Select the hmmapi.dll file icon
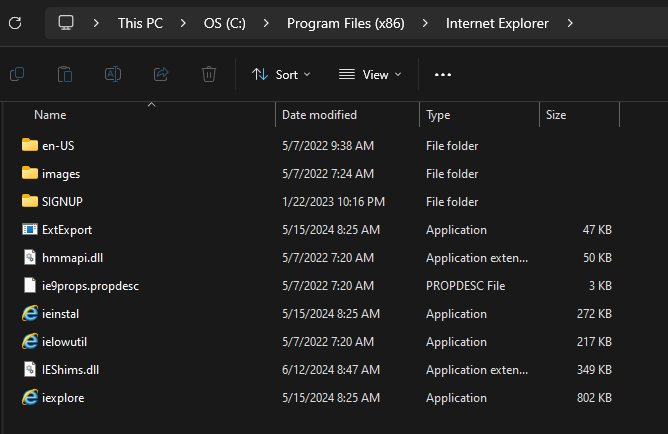Screen dimensions: 668x434 (x=30, y=257)
